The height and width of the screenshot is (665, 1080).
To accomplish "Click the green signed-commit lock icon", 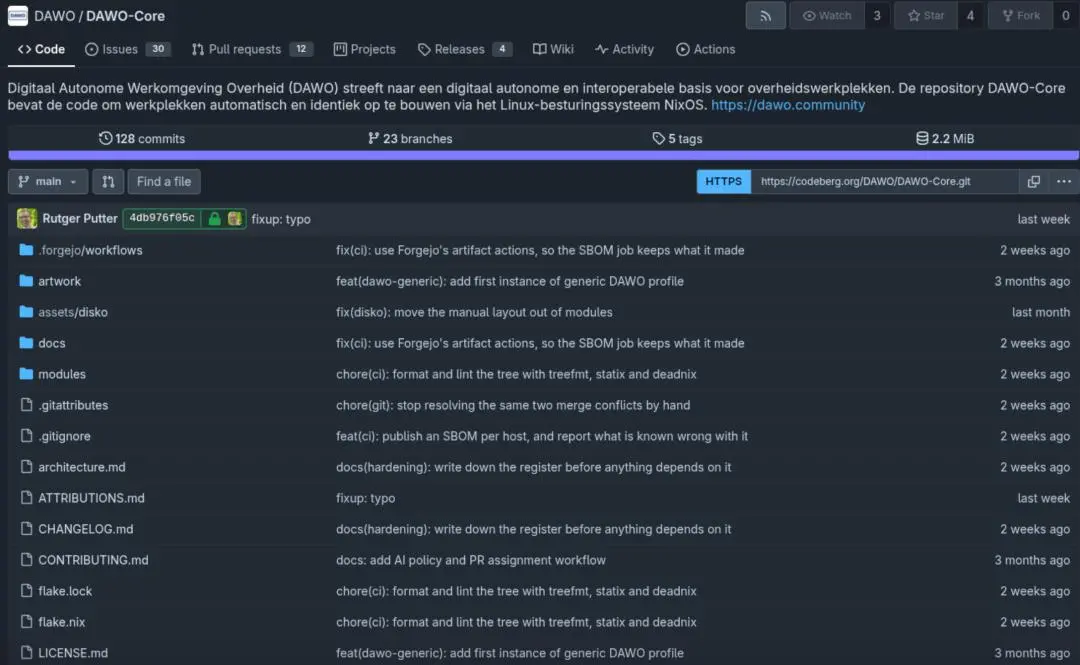I will click(215, 218).
